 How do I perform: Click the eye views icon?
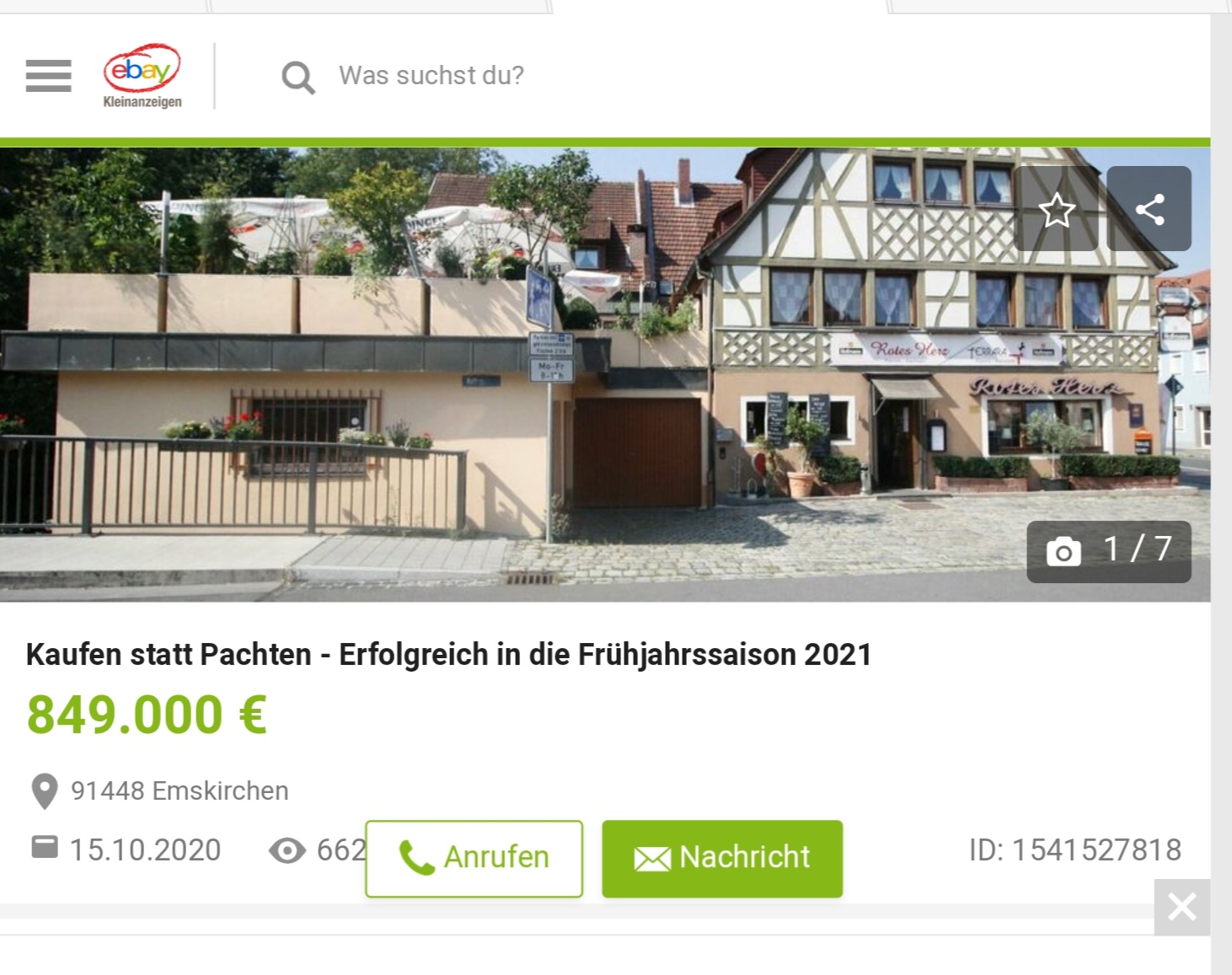tap(287, 850)
